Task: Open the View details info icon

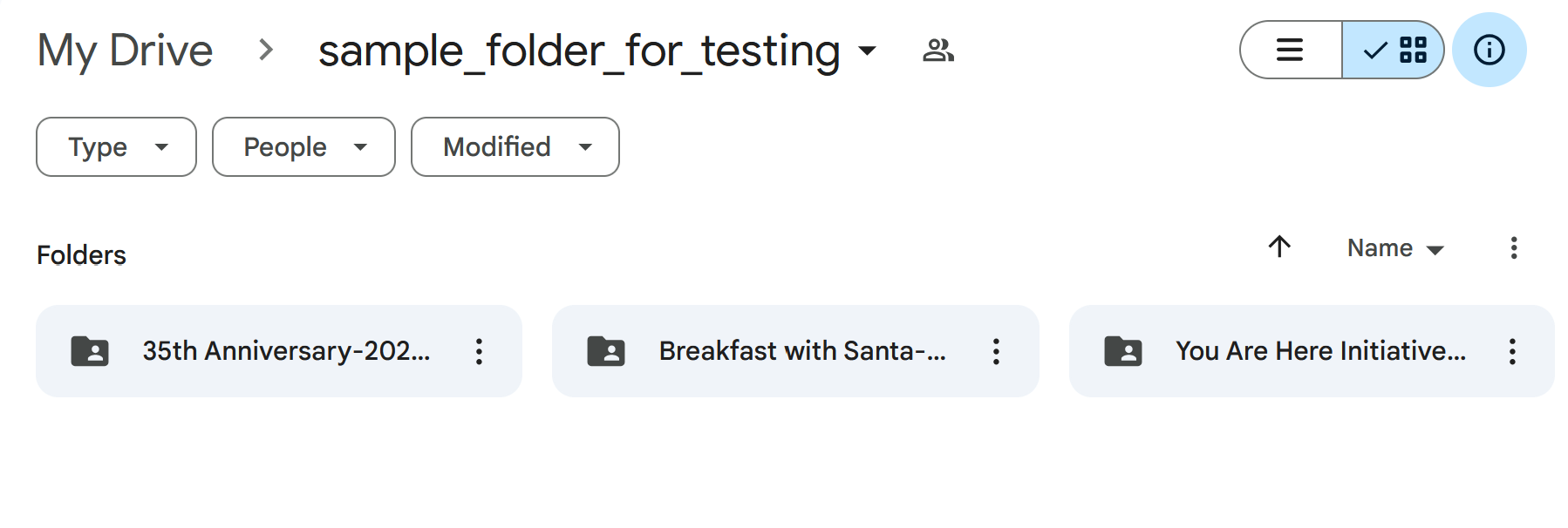Action: [1489, 50]
